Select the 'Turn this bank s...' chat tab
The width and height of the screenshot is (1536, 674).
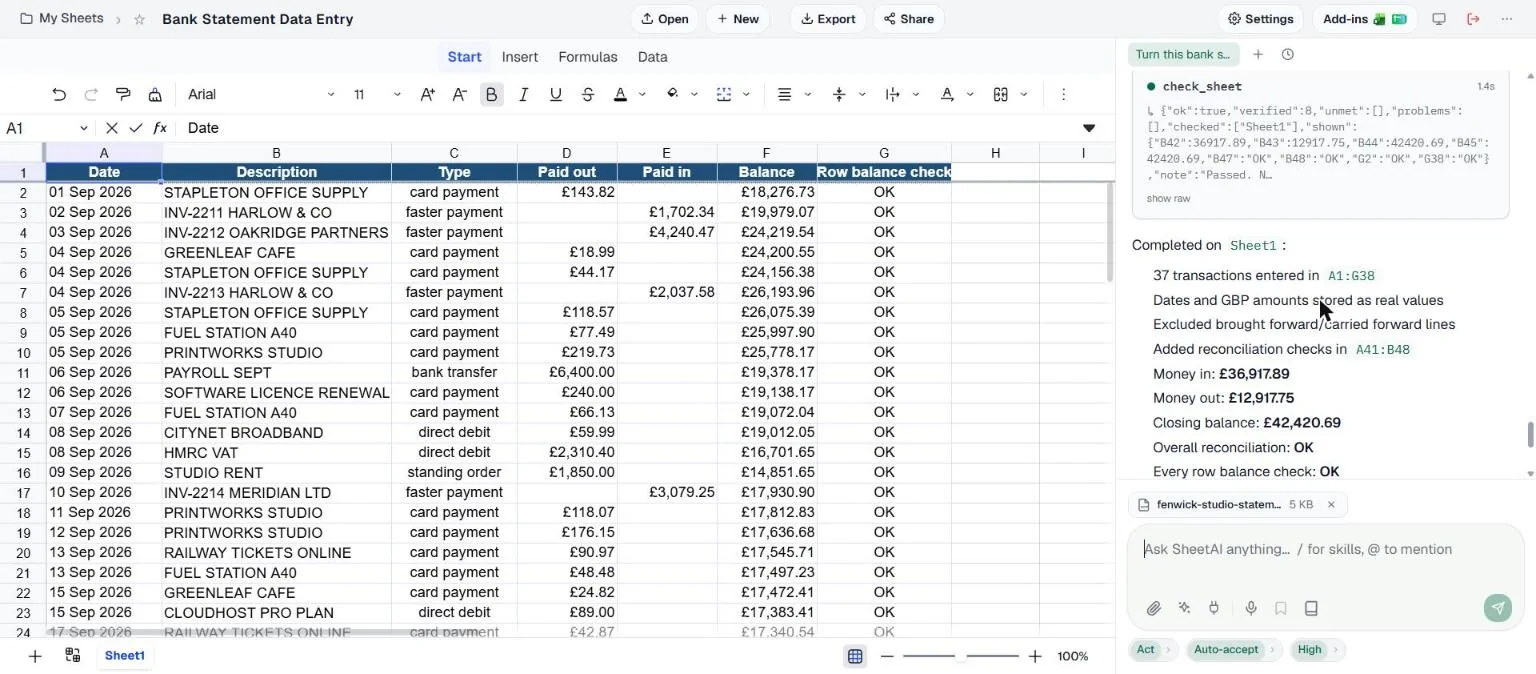1183,55
